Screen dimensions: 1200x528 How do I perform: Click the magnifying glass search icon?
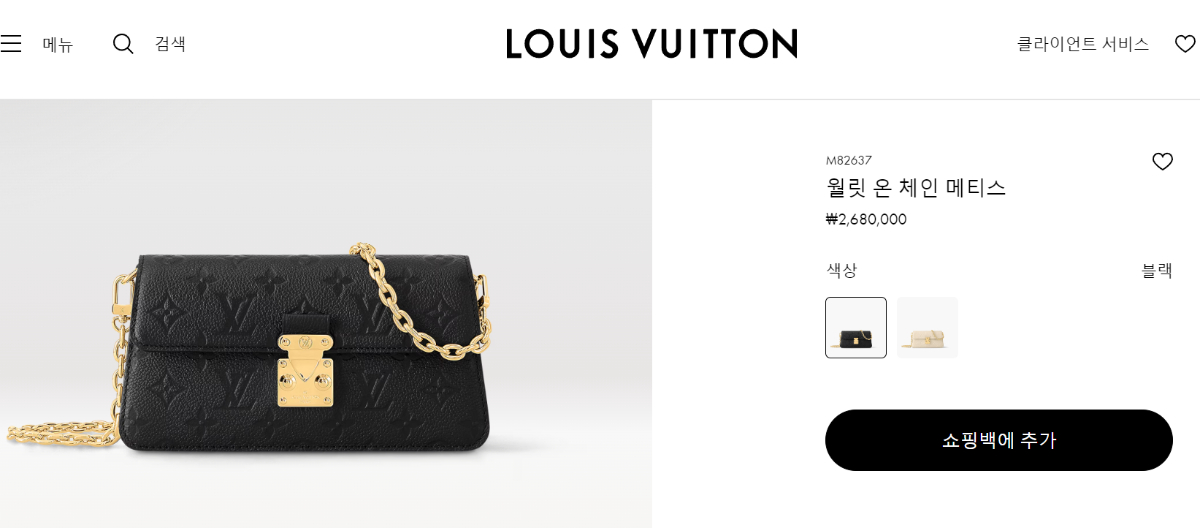pyautogui.click(x=123, y=44)
